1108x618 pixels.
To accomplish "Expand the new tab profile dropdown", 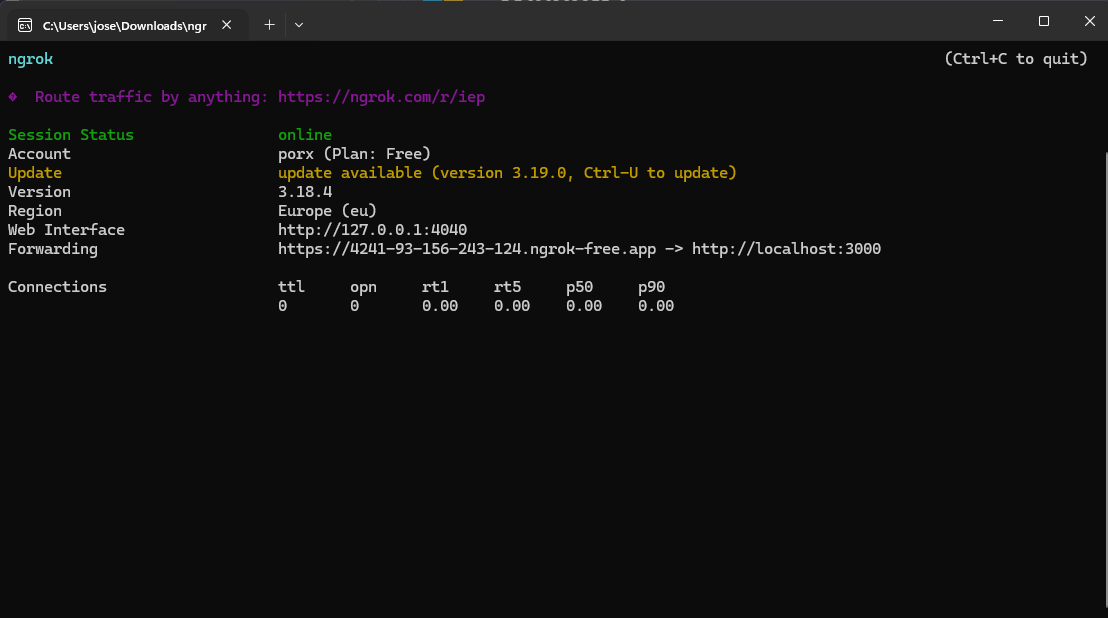I will pyautogui.click(x=299, y=25).
